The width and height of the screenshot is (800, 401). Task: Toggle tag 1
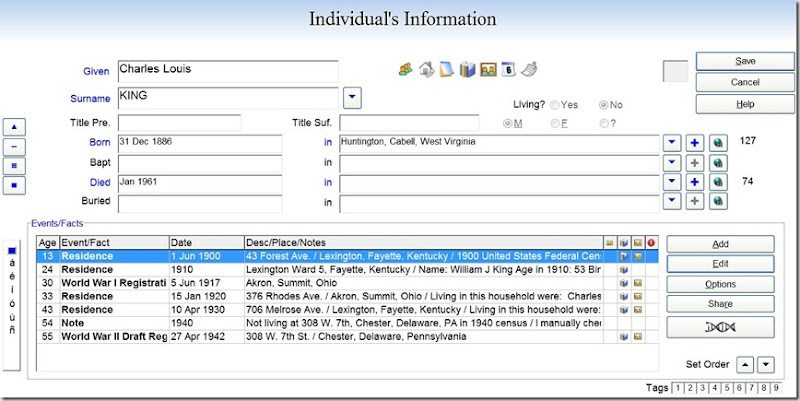click(678, 388)
